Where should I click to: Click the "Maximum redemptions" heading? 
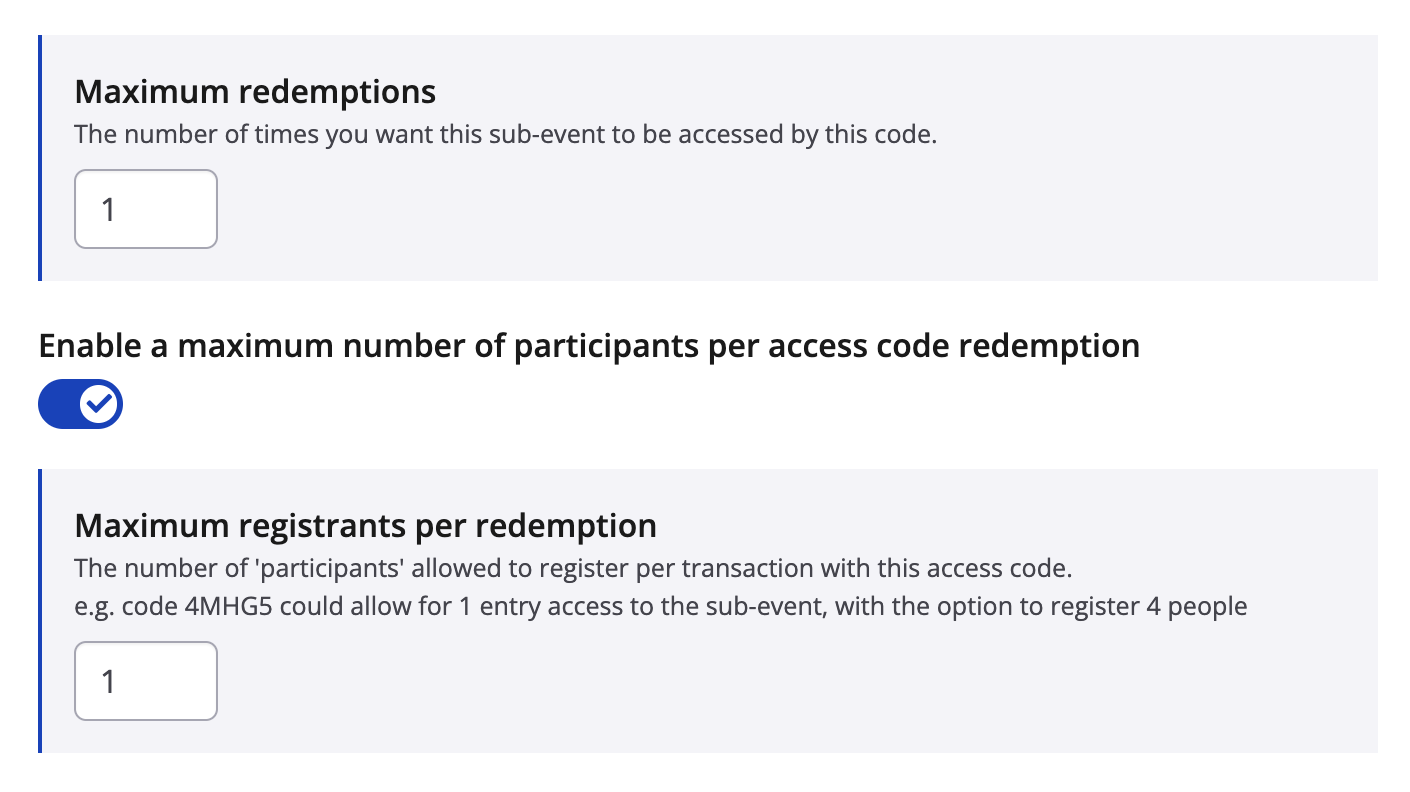[255, 92]
